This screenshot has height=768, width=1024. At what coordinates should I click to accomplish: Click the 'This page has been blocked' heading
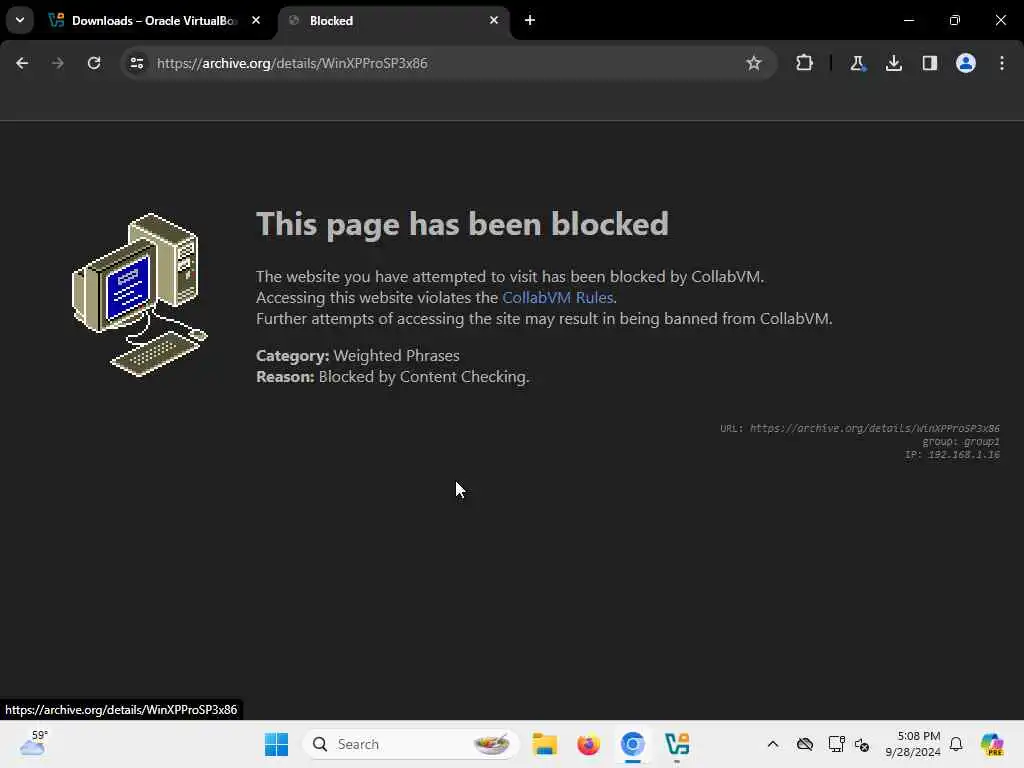coord(462,224)
